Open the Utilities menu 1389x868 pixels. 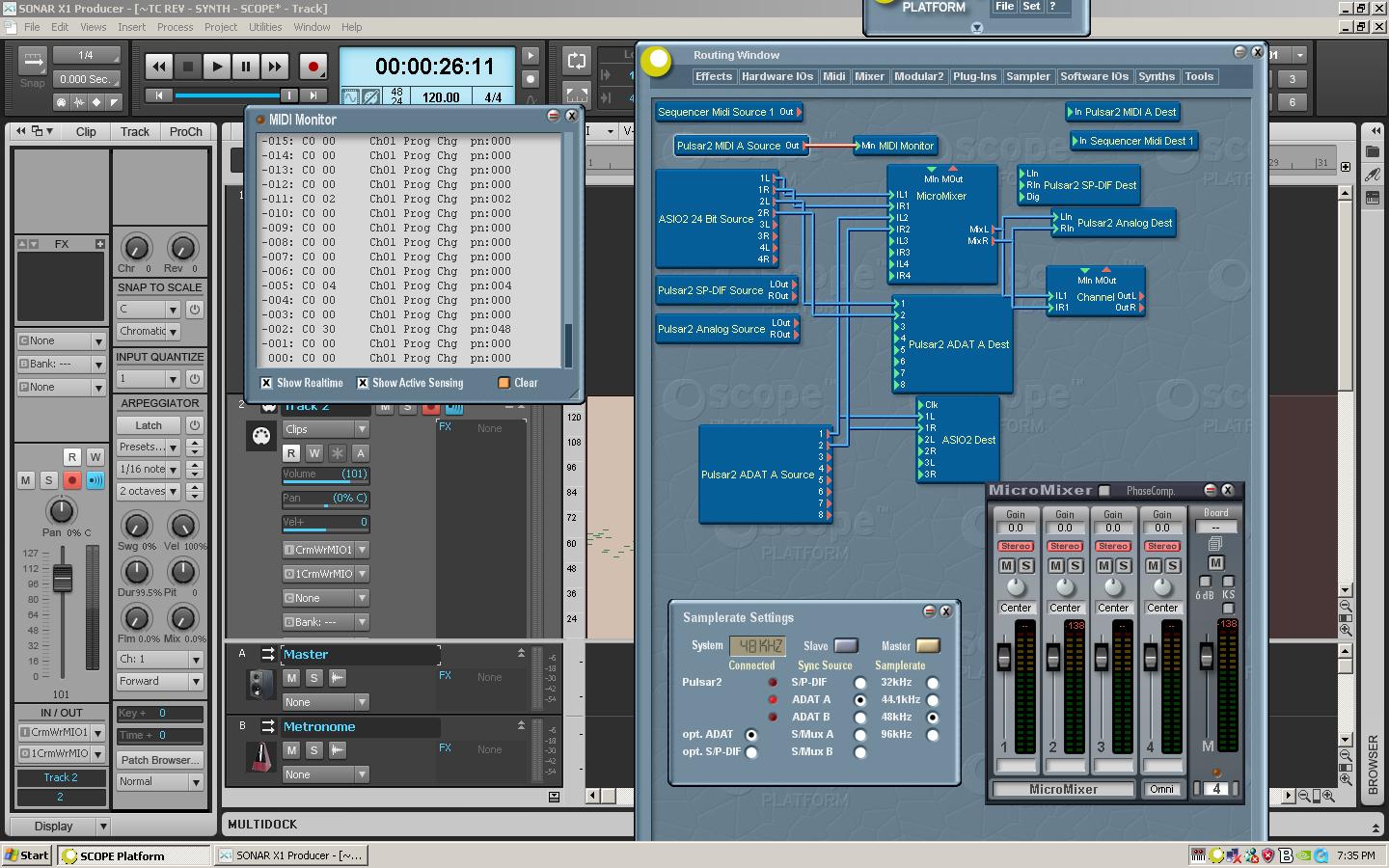[x=265, y=27]
